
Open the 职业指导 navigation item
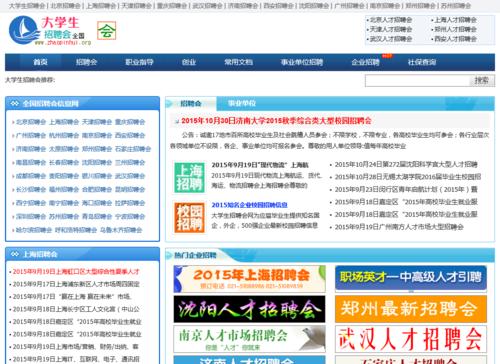pos(139,62)
